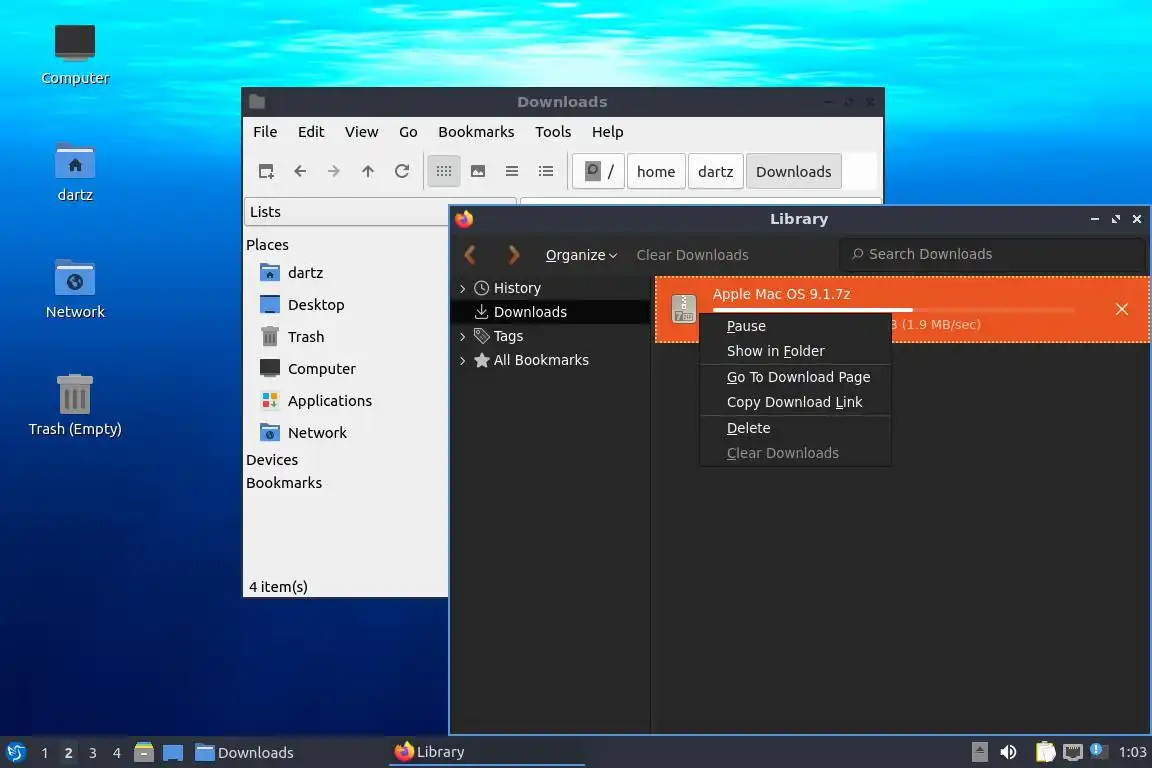Open volume control in system tray
This screenshot has height=768, width=1152.
[1009, 752]
